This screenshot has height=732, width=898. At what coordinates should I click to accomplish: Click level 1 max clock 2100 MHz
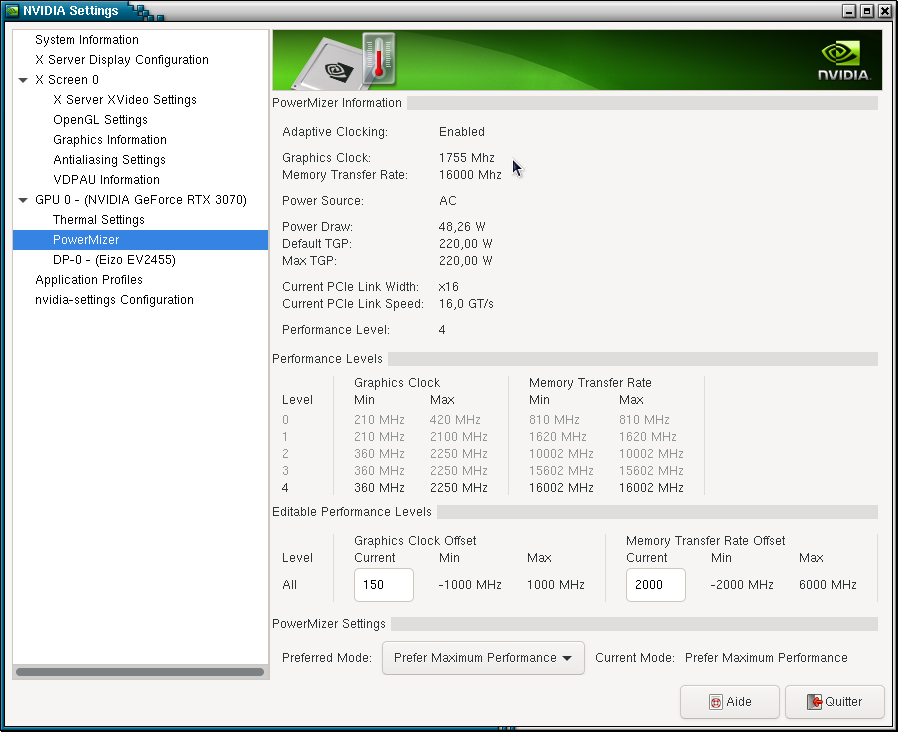pos(459,437)
